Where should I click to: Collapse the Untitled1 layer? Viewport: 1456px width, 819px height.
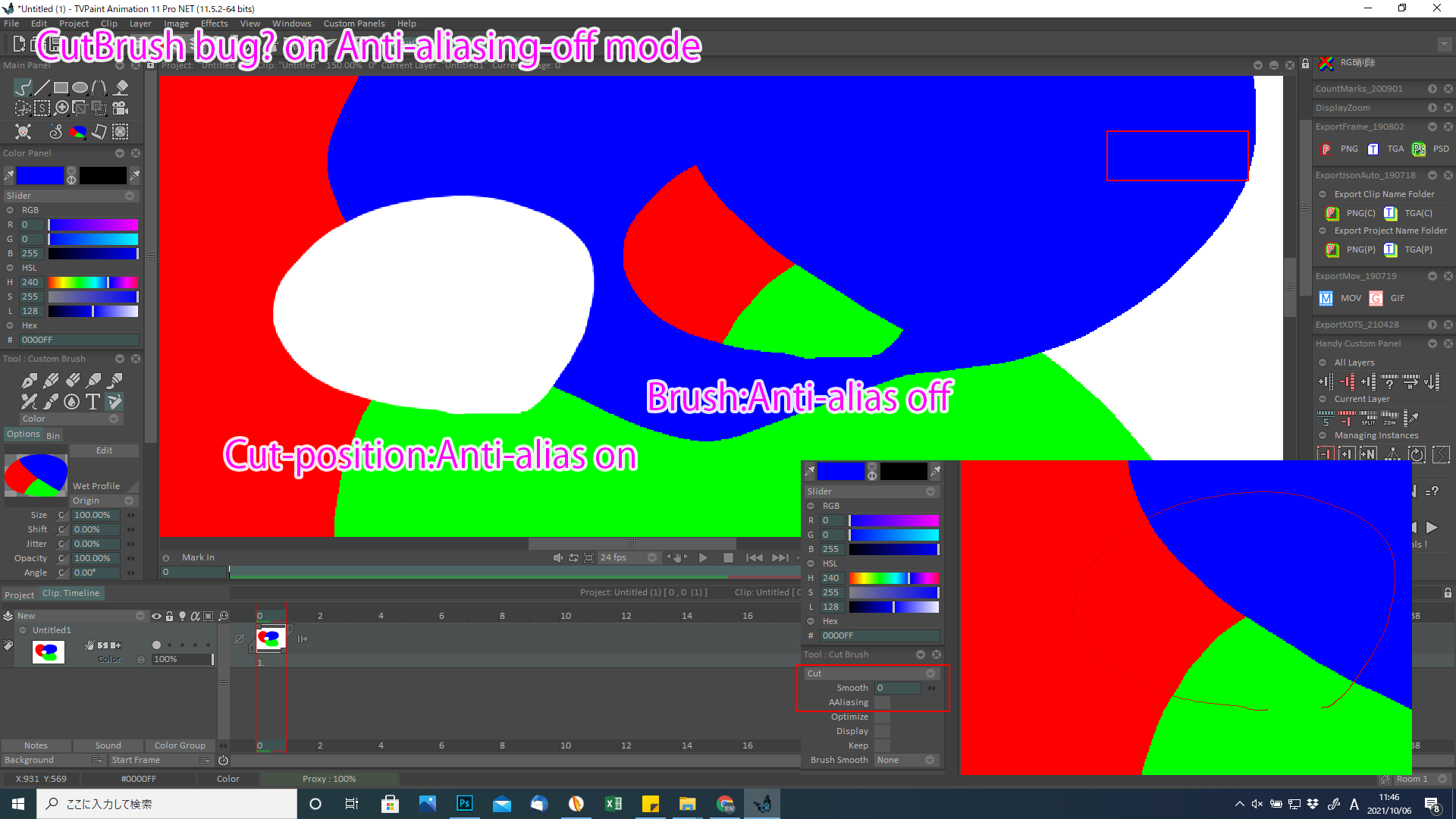tap(24, 630)
